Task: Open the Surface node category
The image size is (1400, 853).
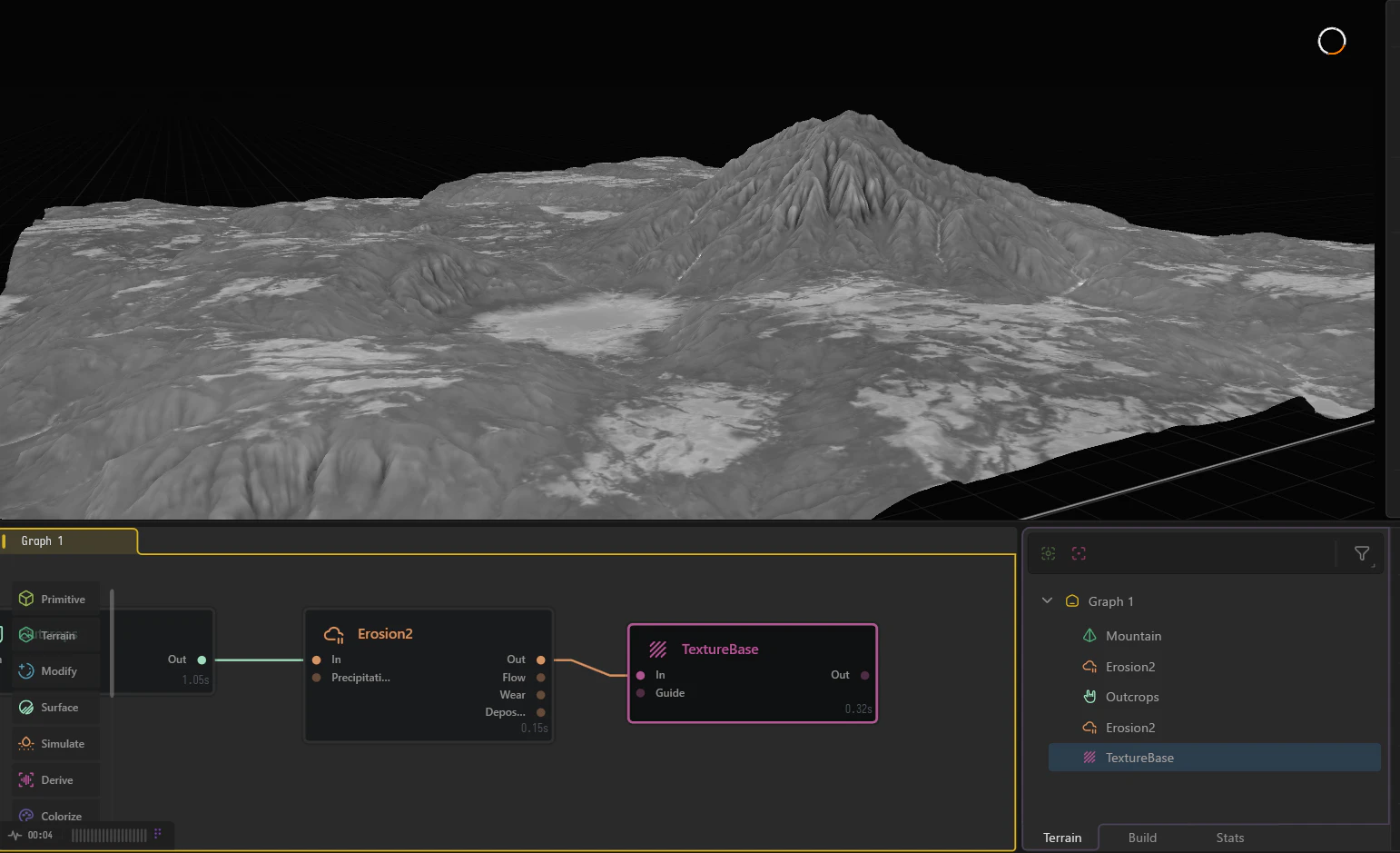Action: [55, 708]
